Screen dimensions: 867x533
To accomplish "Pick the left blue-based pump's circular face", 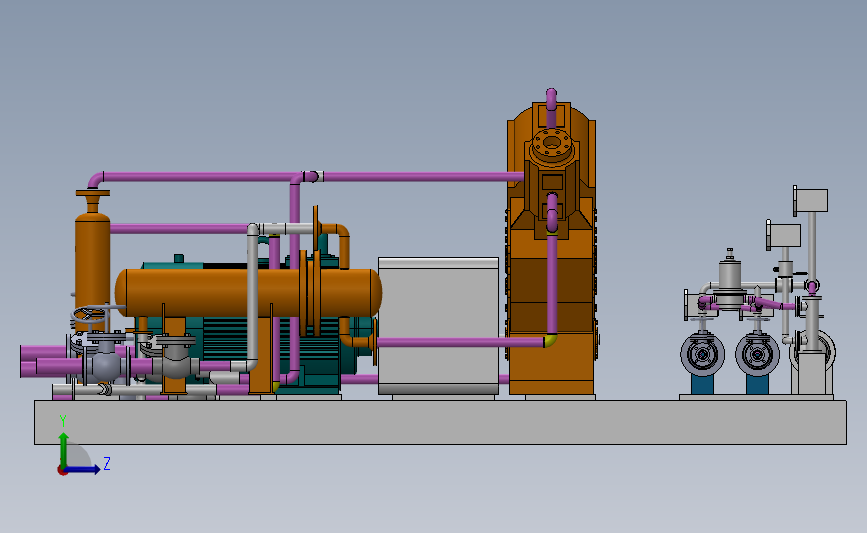I will click(702, 354).
